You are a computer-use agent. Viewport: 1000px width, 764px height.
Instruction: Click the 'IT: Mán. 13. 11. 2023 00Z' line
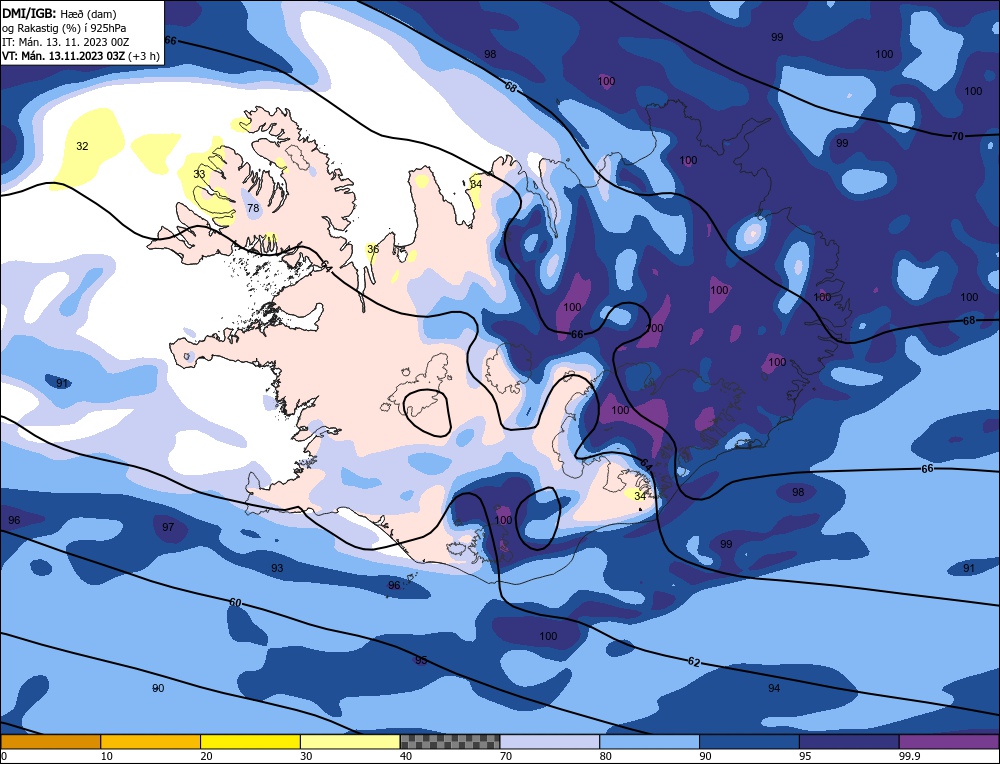[x=66, y=41]
